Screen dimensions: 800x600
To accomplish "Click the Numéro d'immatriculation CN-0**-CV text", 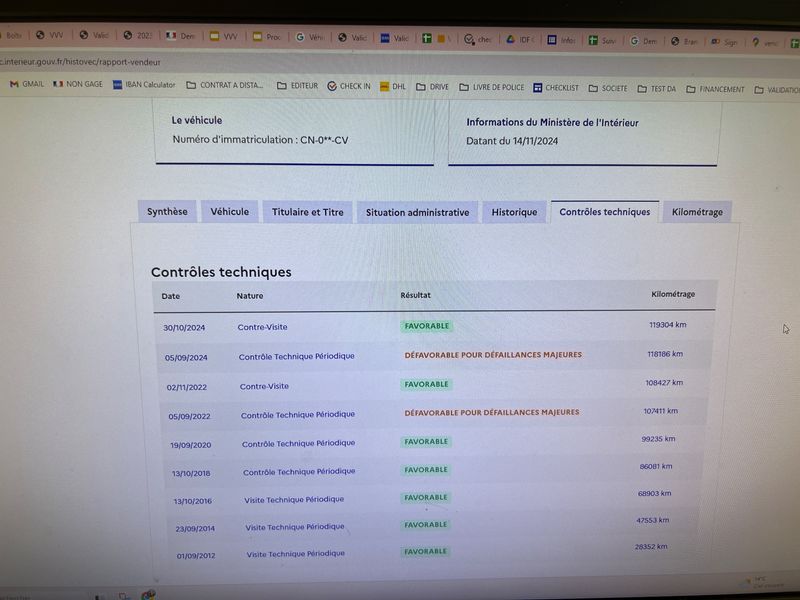I will pyautogui.click(x=260, y=140).
